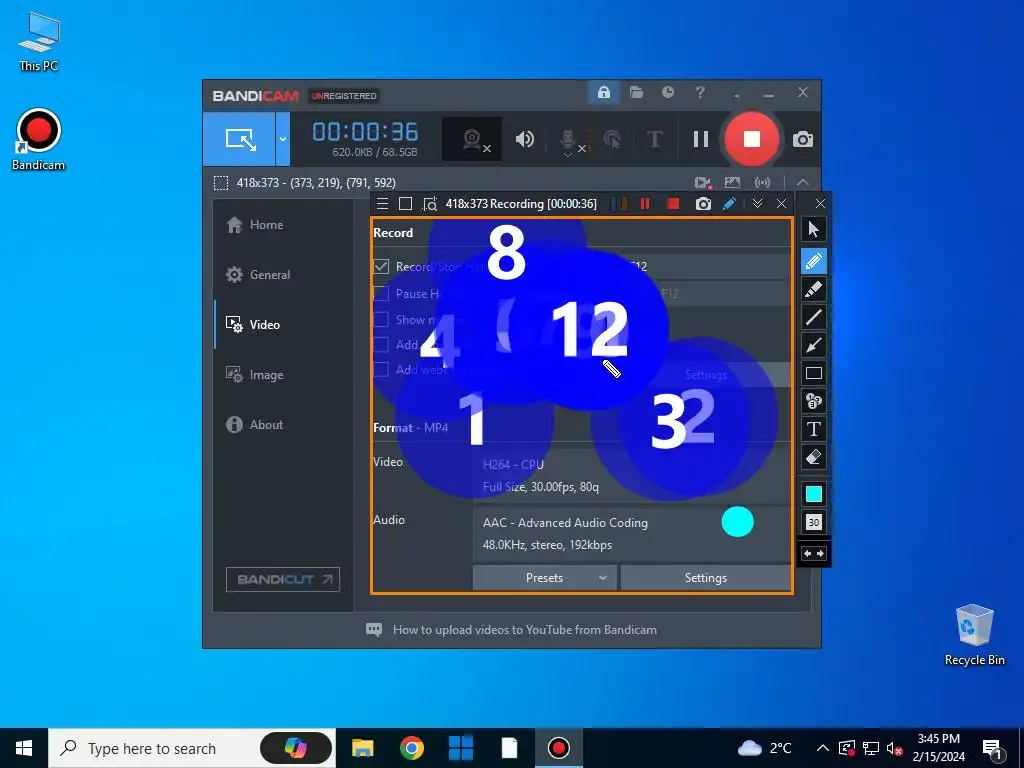1024x768 pixels.
Task: Uncheck the Record/Stop Hotkey checkbox
Action: click(381, 266)
